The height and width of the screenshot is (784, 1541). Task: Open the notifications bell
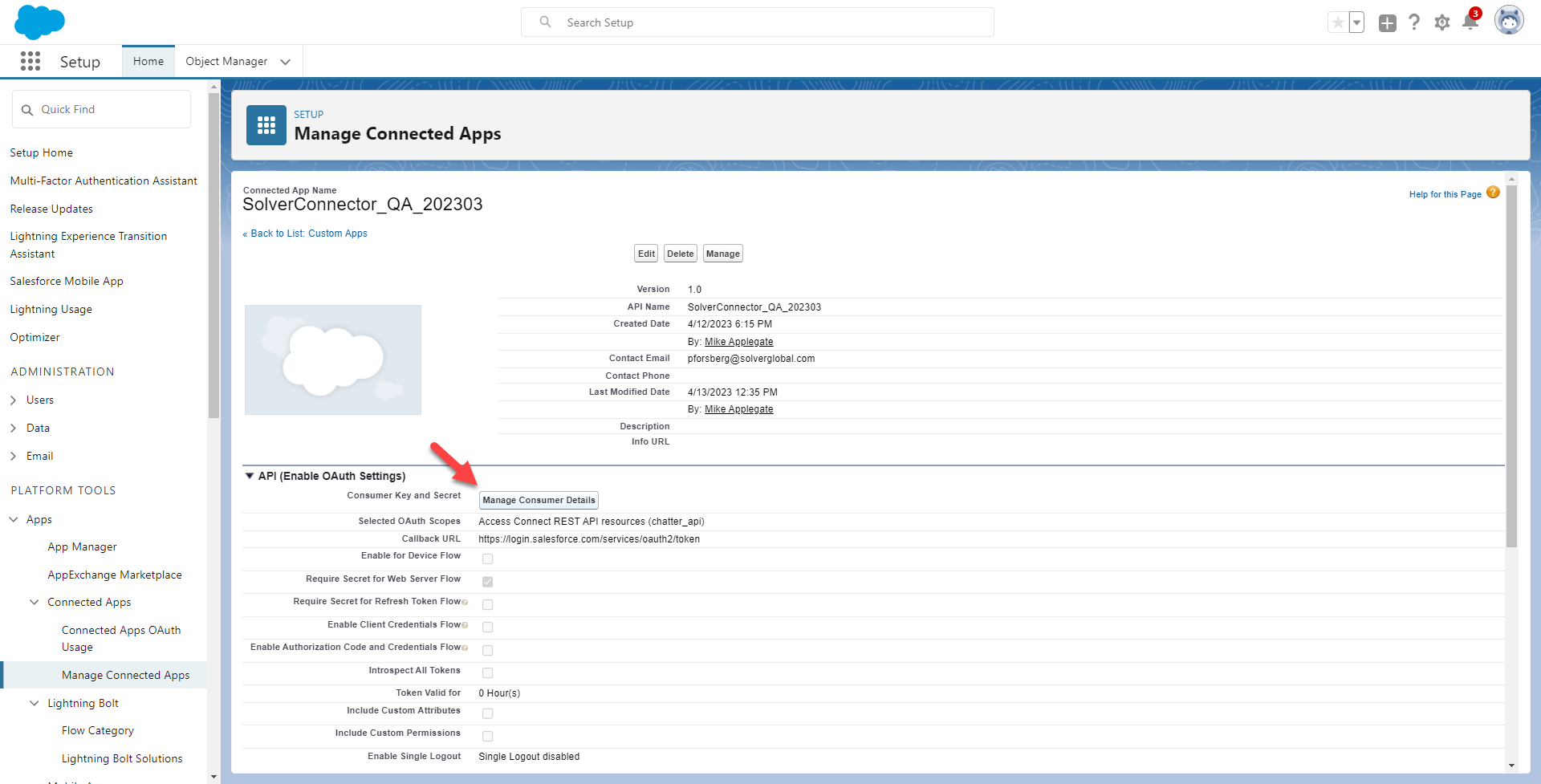click(x=1470, y=22)
